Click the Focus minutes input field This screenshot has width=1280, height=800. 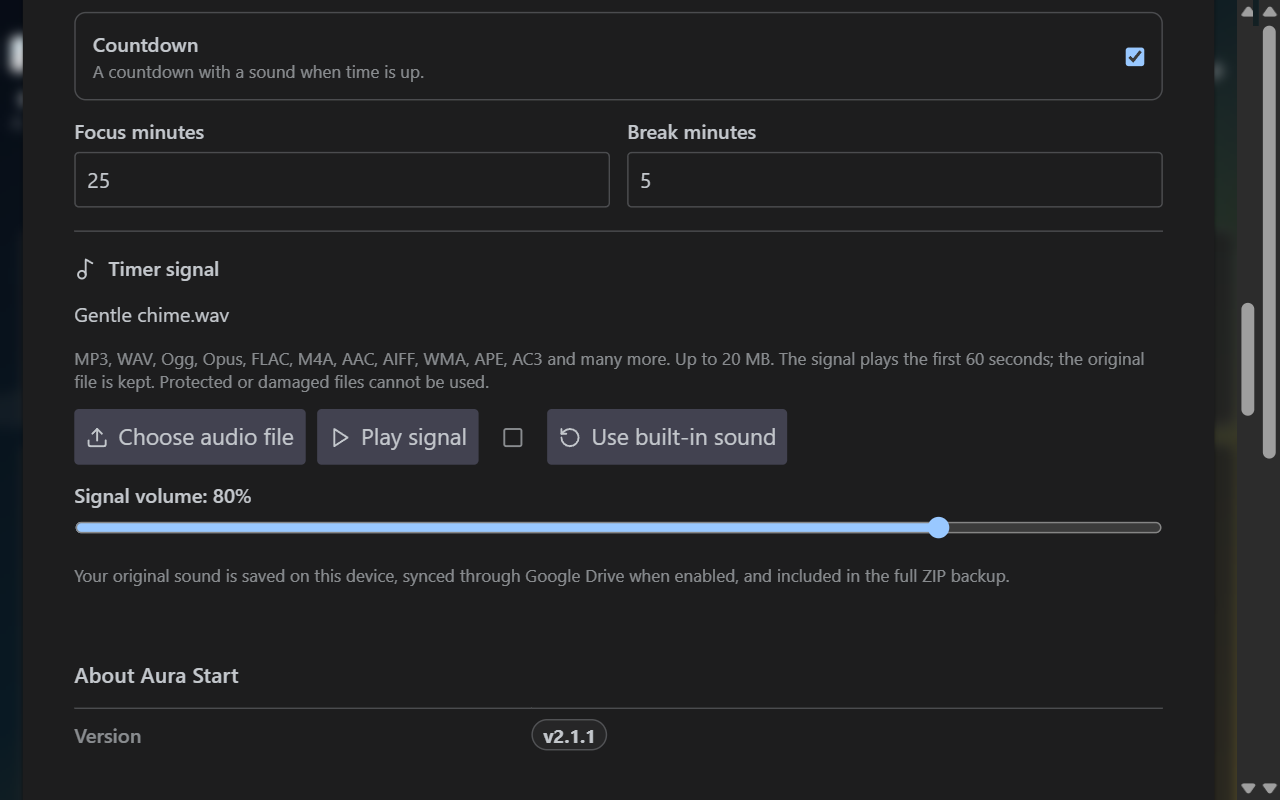click(342, 180)
